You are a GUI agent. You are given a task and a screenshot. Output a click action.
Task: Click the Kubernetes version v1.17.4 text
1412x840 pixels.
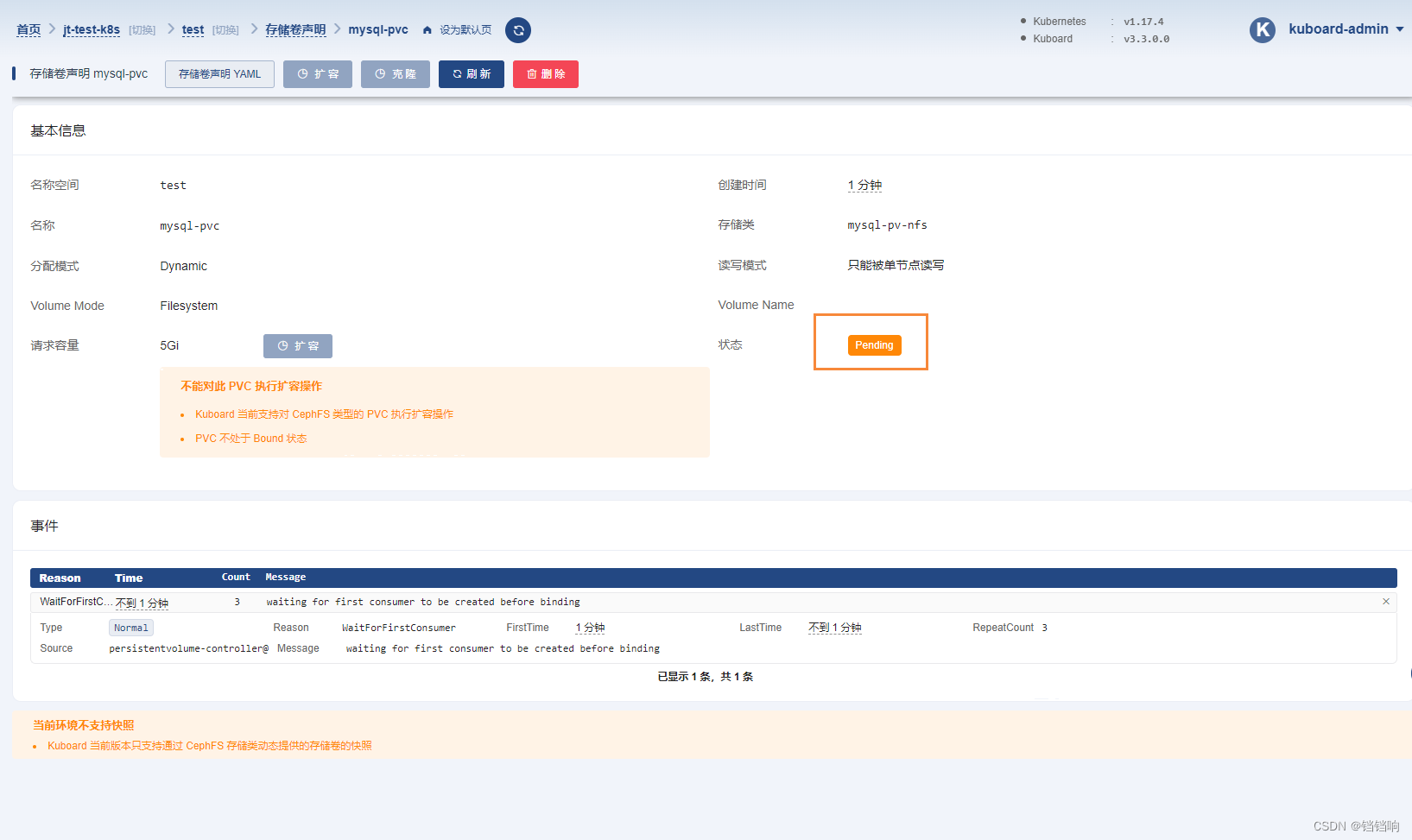(1143, 22)
